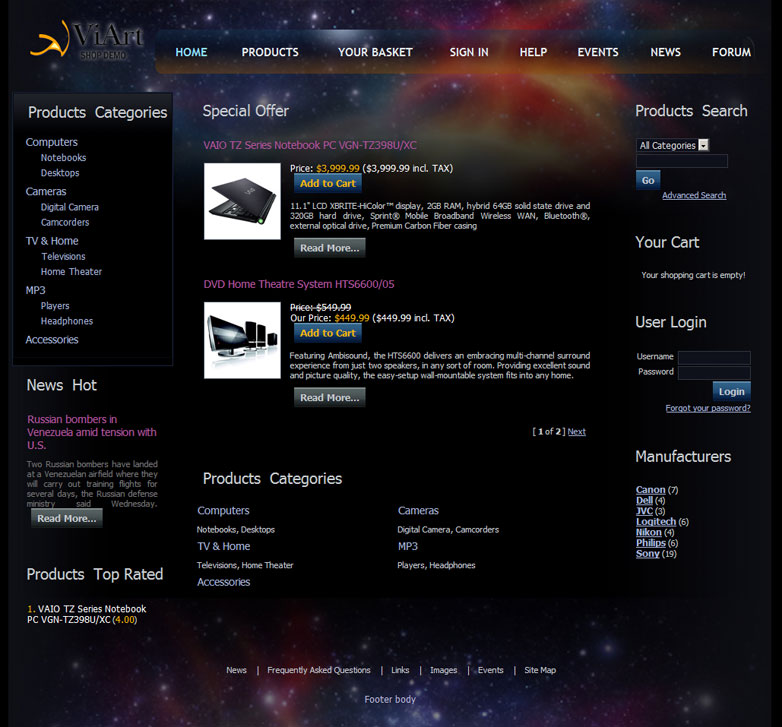Open Players subcategory in sidebar
The width and height of the screenshot is (782, 727).
55,306
